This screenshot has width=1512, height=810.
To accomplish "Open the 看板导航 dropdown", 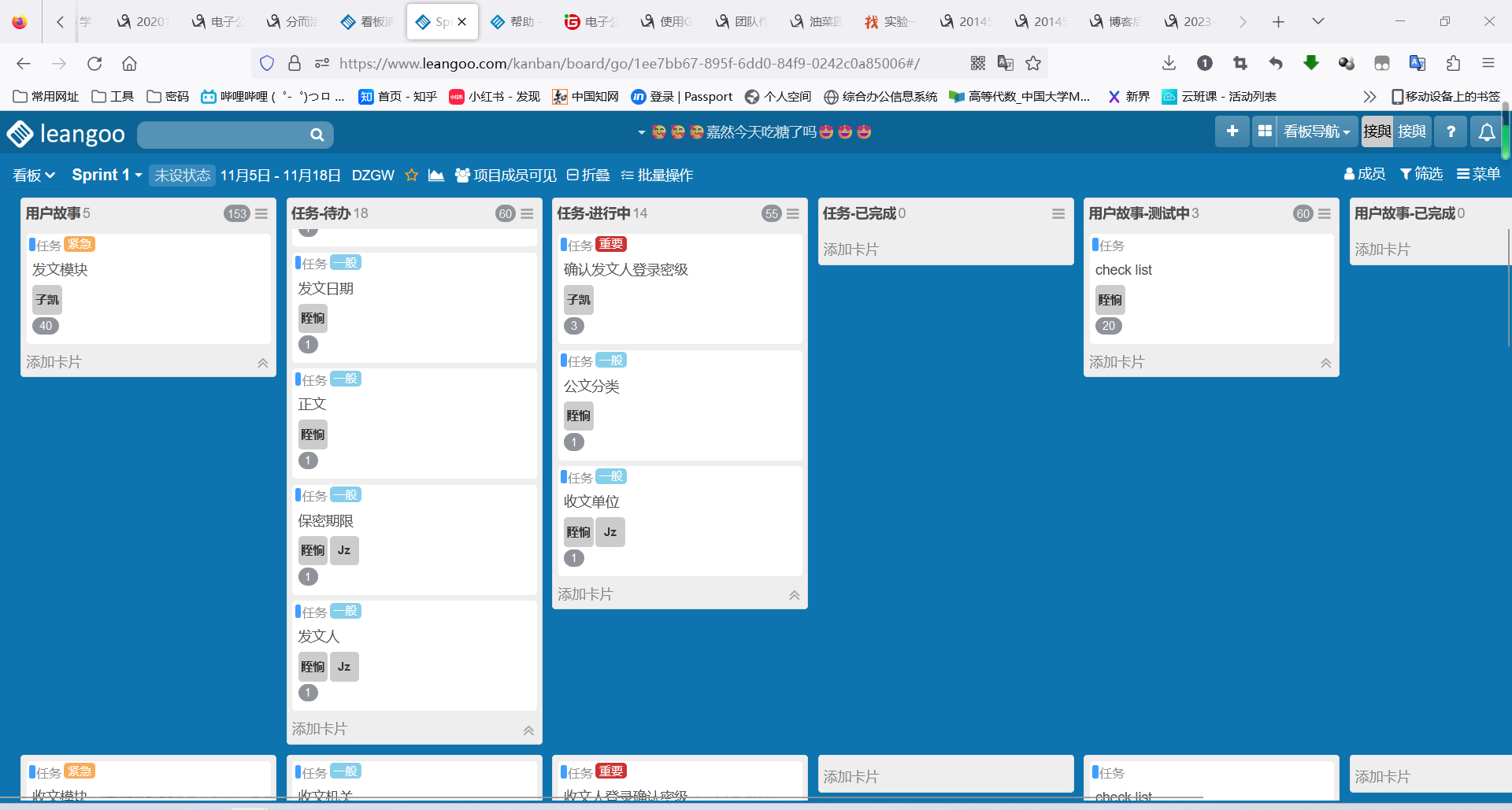I will coord(1317,131).
